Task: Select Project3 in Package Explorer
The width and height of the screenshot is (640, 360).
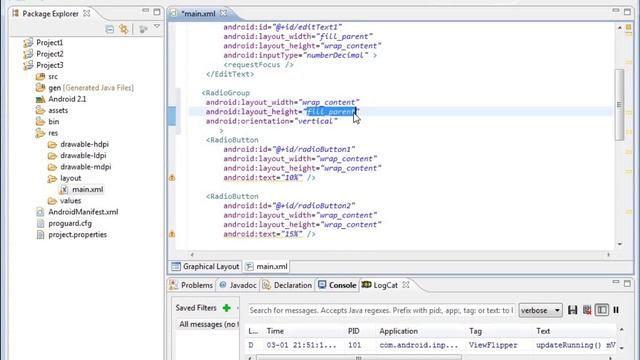Action: [x=49, y=65]
